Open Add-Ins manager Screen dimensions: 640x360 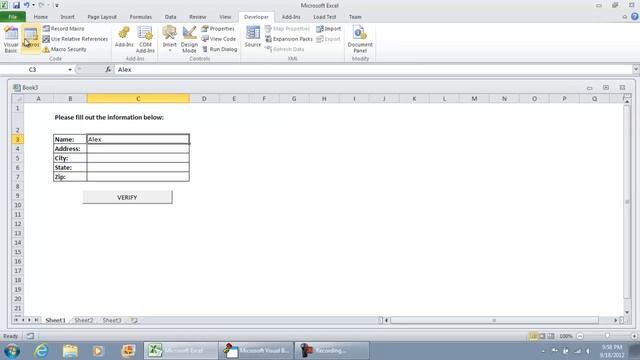[124, 38]
